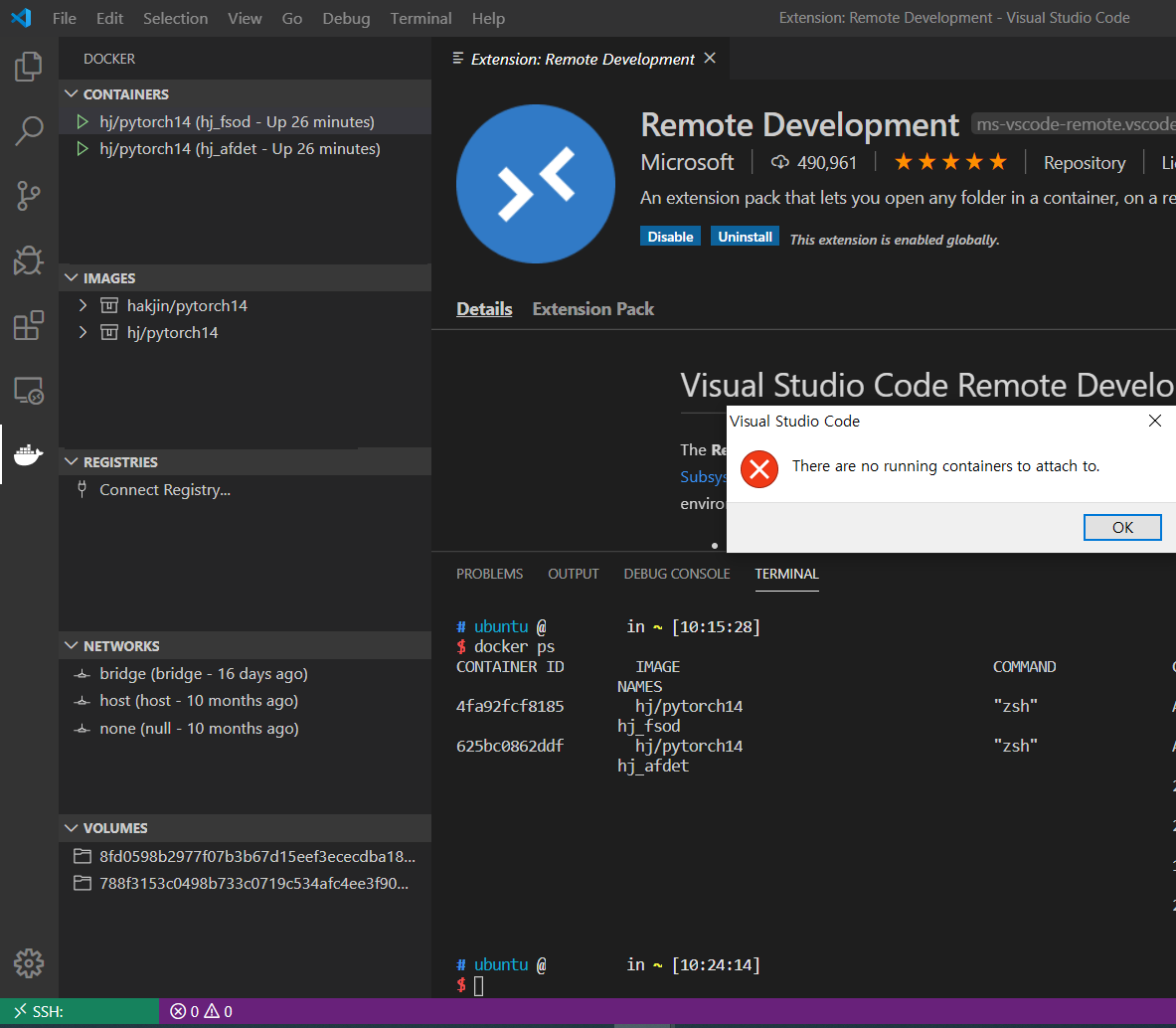Click the five-star rating

point(950,162)
